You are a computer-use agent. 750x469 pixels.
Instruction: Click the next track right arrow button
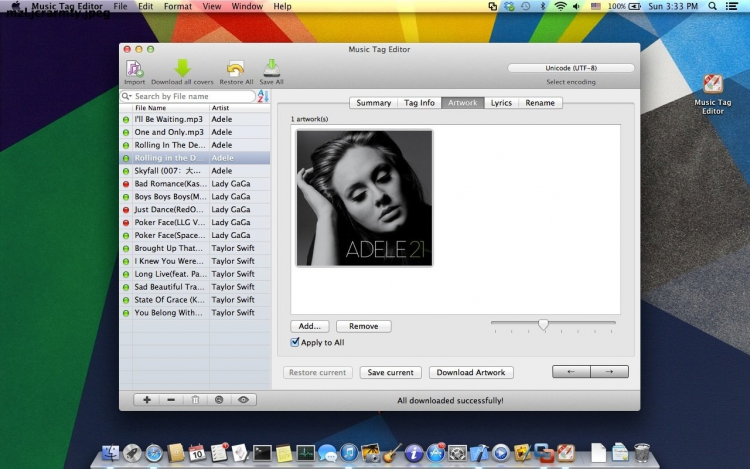tap(609, 371)
